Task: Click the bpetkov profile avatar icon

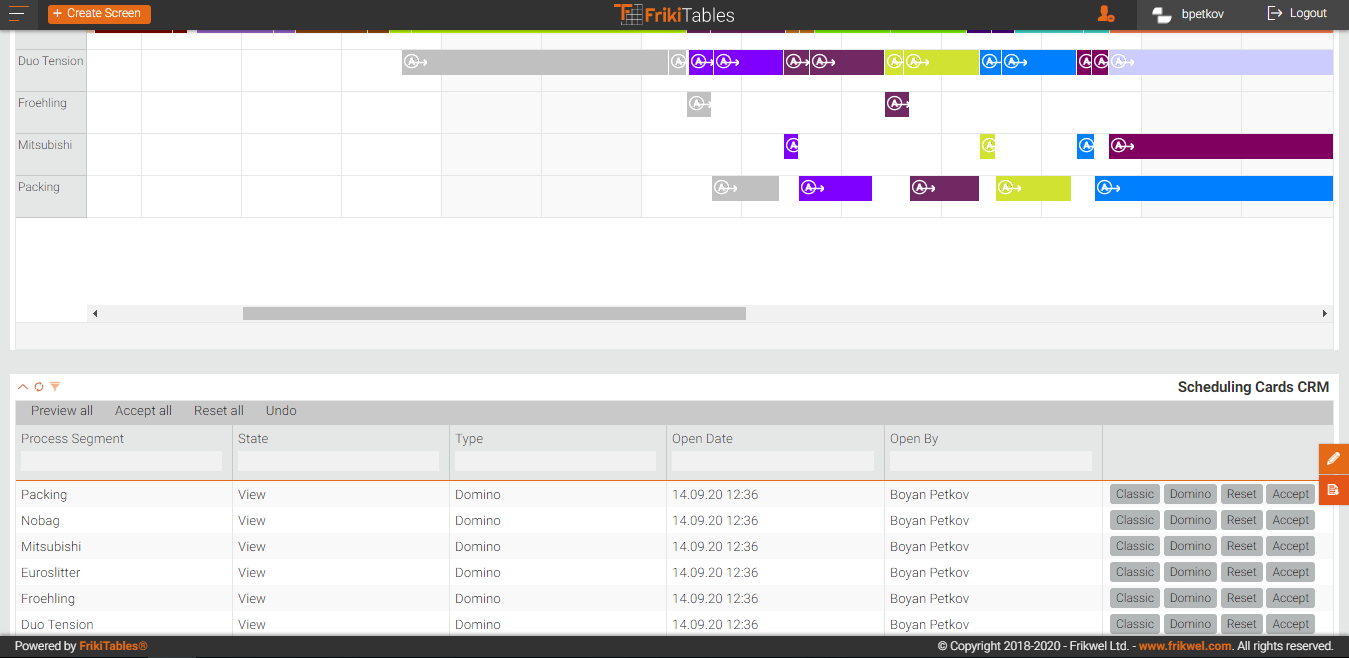Action: pyautogui.click(x=1162, y=14)
